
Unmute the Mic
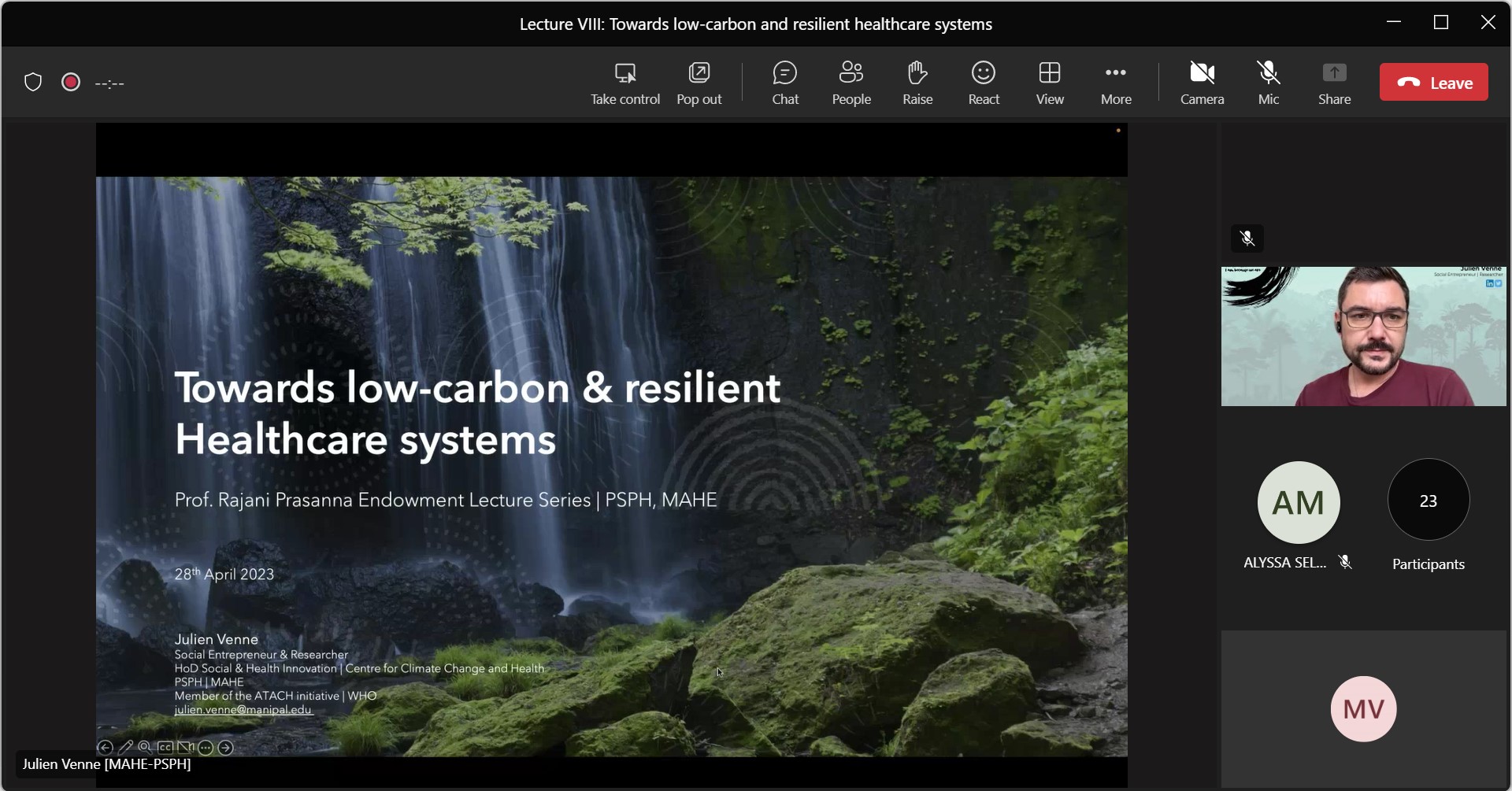click(x=1269, y=83)
